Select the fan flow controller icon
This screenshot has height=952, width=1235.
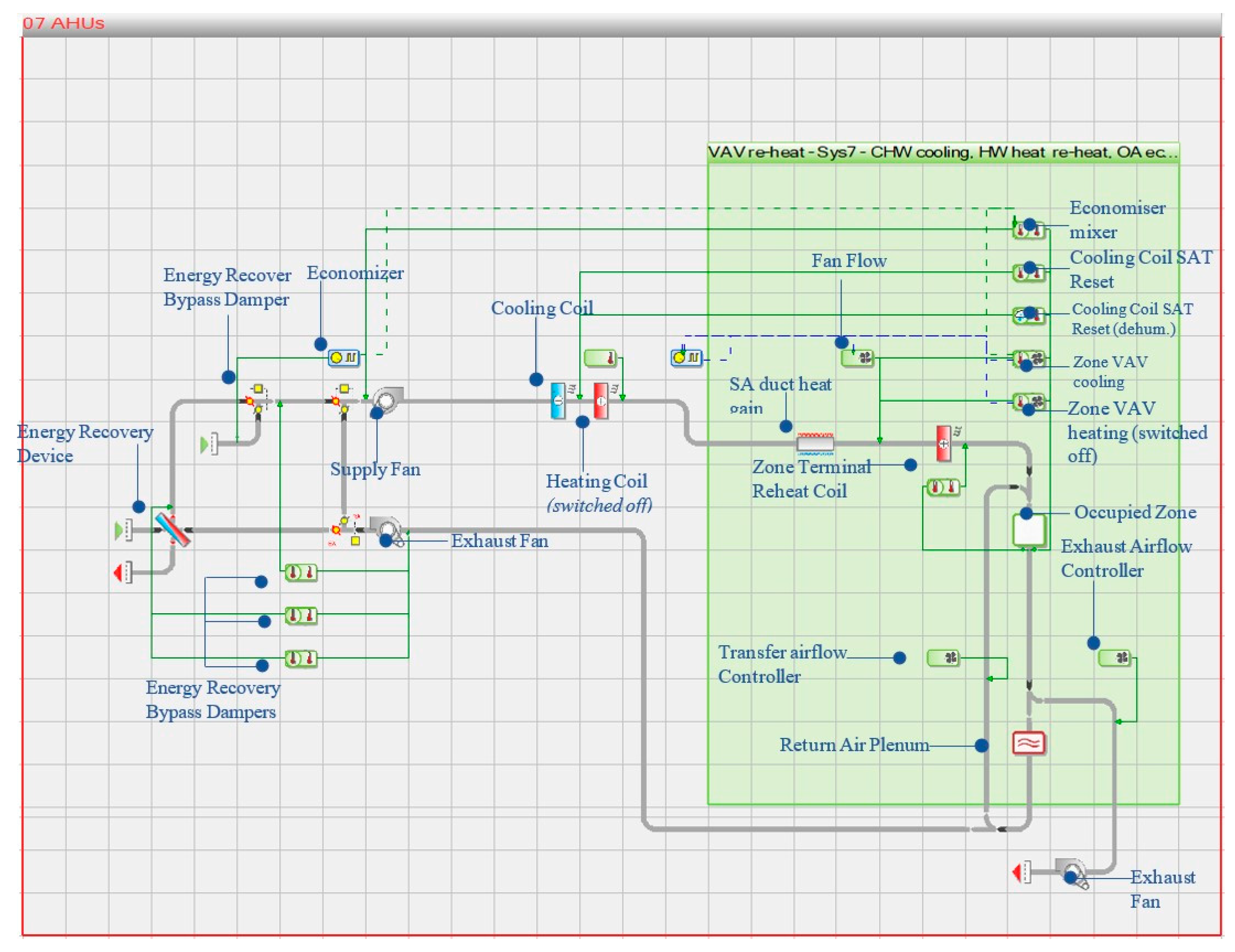click(857, 358)
